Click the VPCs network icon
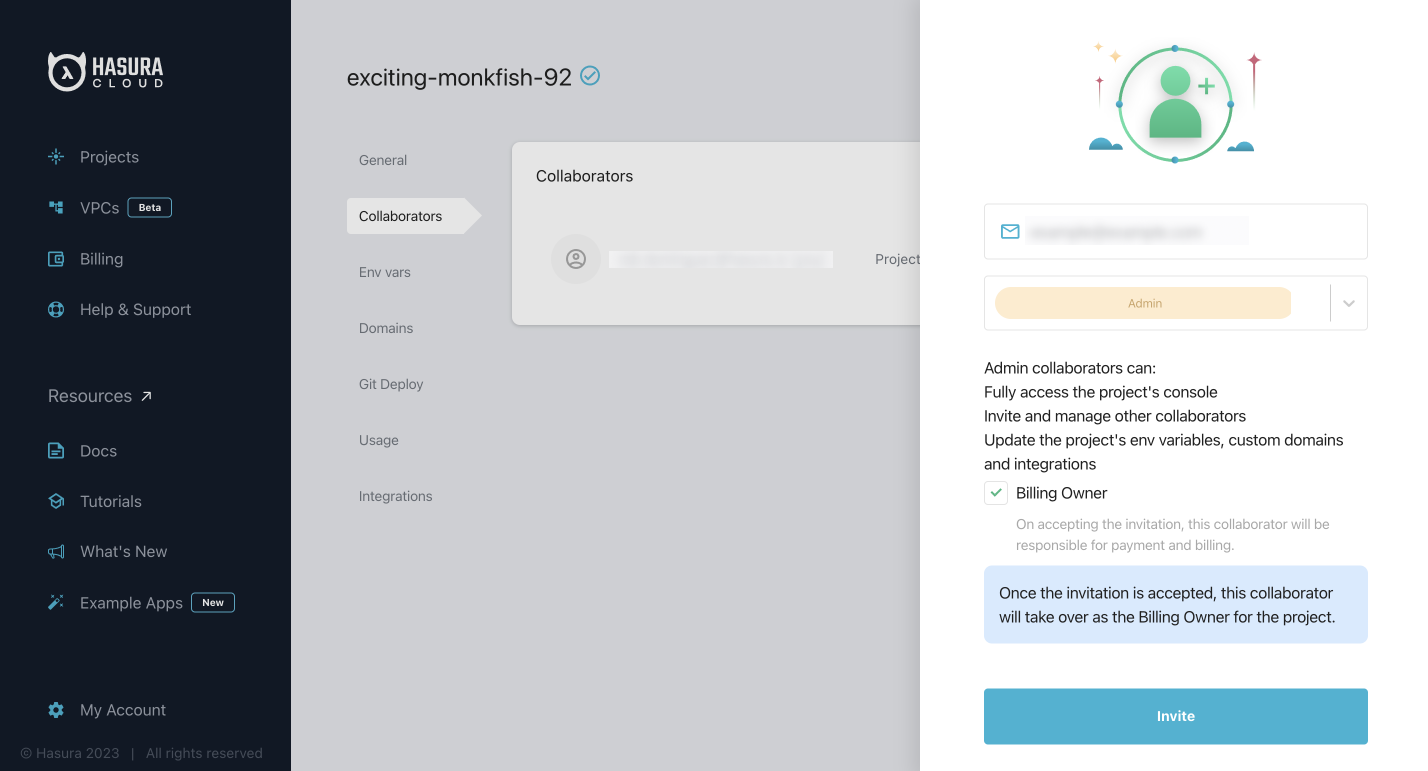Screen dimensions: 1428x771 pos(56,208)
